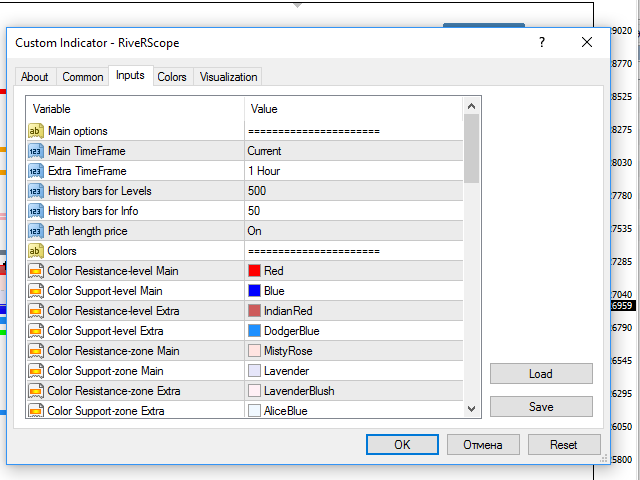The width and height of the screenshot is (640, 480).
Task: Click the scrollbar down arrow in inputs list
Action: [x=472, y=408]
